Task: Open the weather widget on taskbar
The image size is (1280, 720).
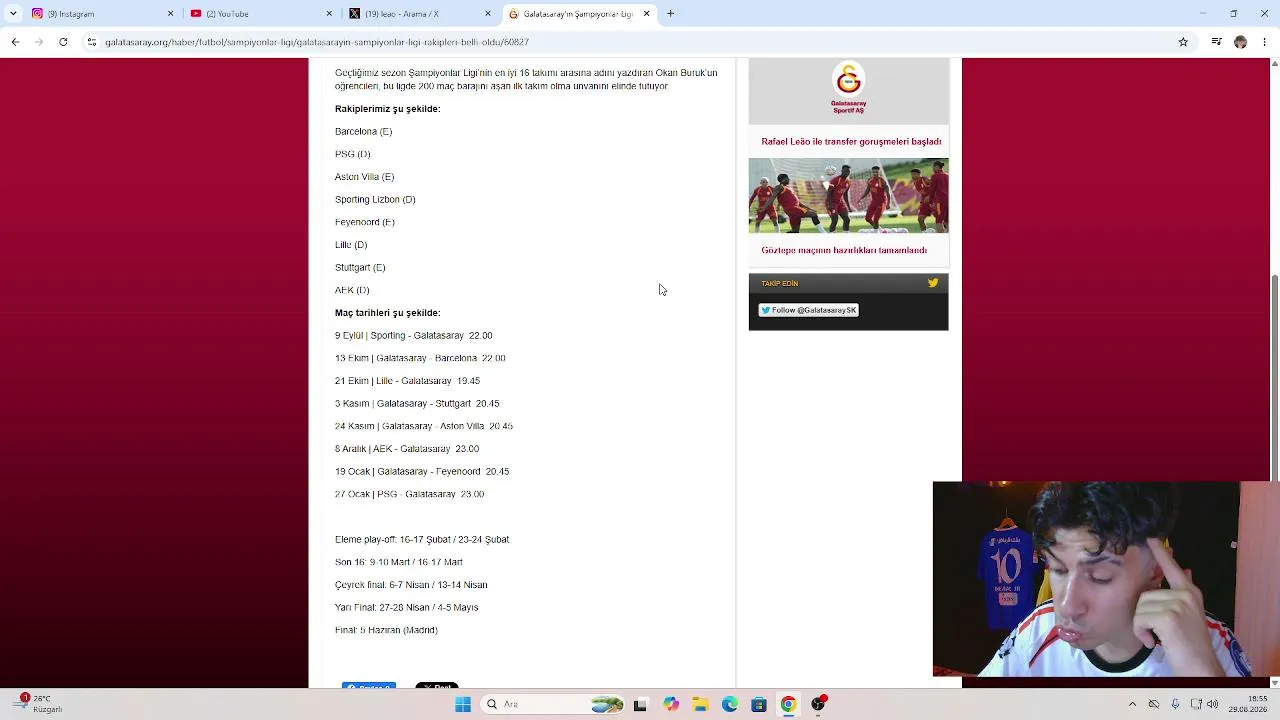Action: [x=38, y=704]
